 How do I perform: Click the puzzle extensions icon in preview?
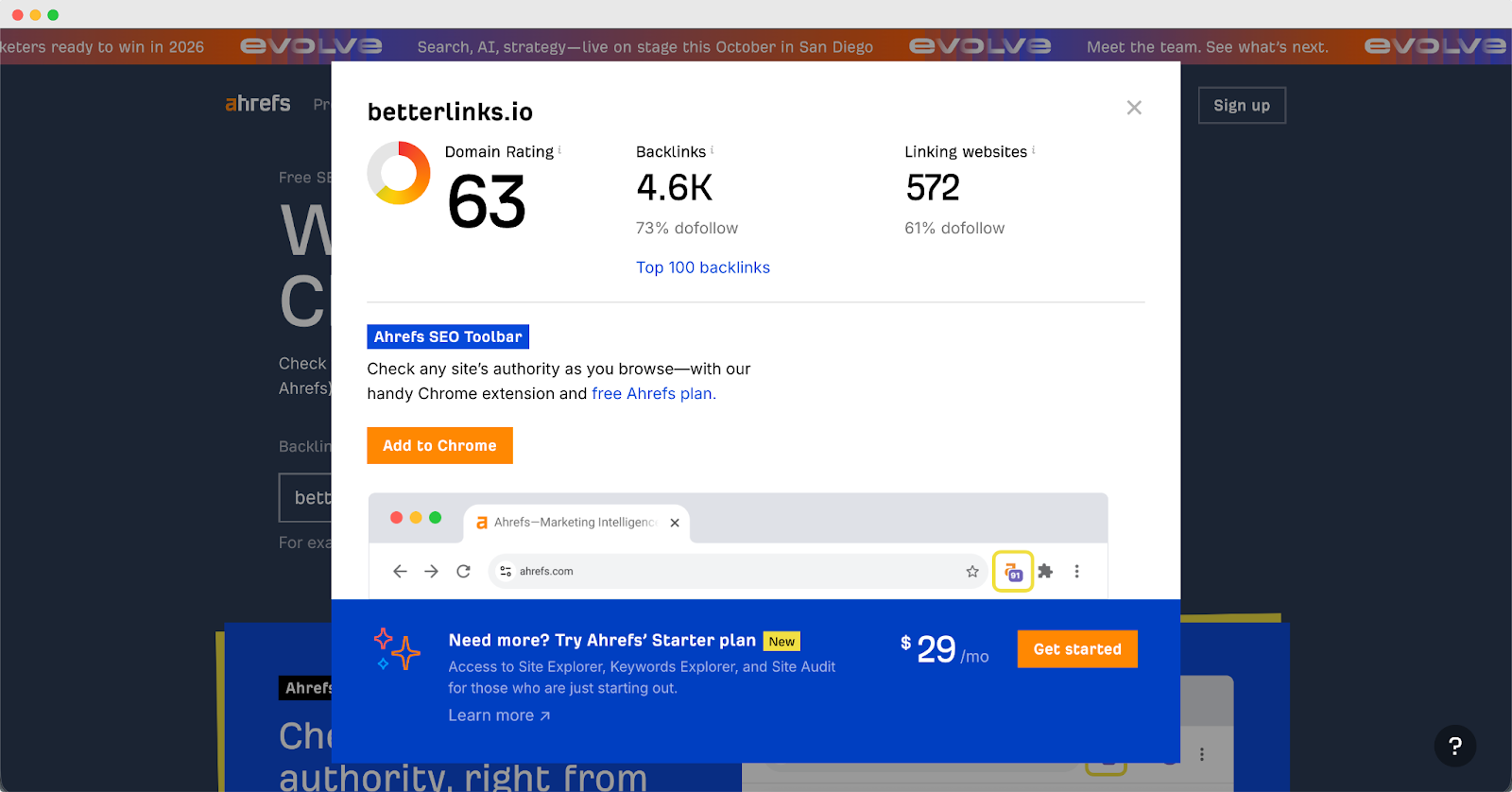tap(1045, 571)
